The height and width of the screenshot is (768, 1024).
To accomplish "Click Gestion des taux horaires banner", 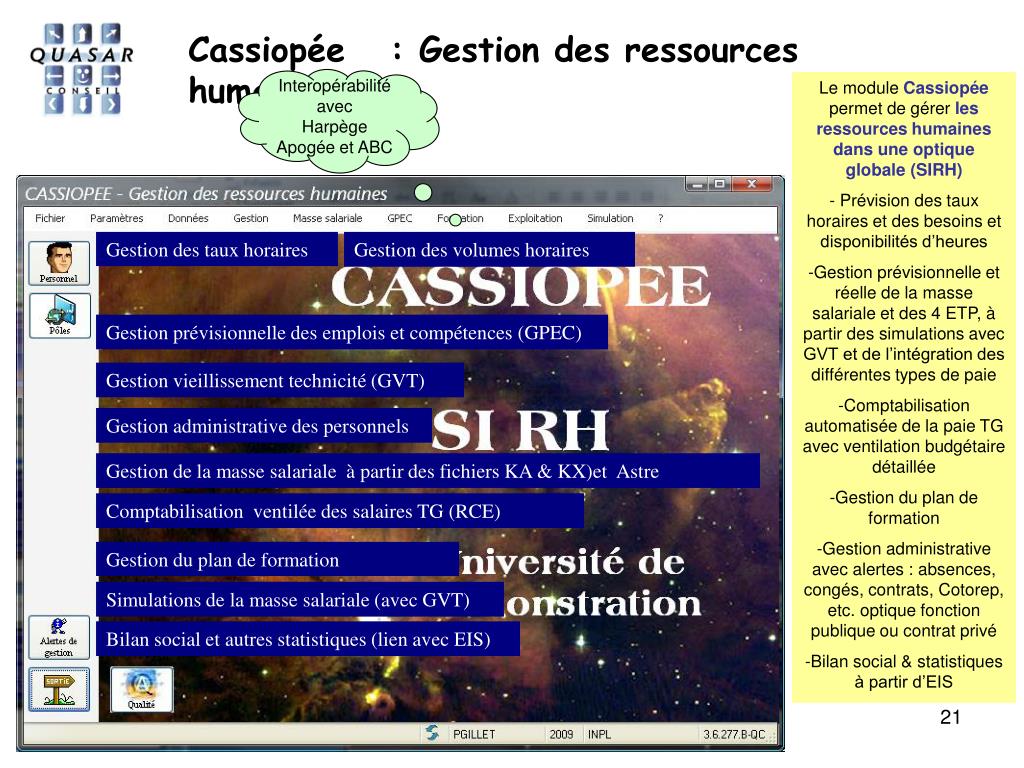I will (x=216, y=249).
